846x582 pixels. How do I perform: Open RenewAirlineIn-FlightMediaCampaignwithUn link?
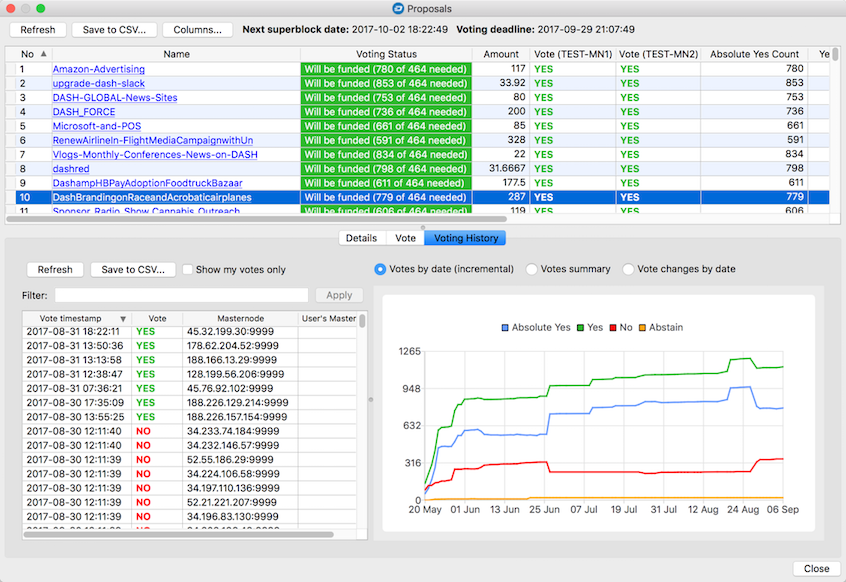[x=153, y=140]
